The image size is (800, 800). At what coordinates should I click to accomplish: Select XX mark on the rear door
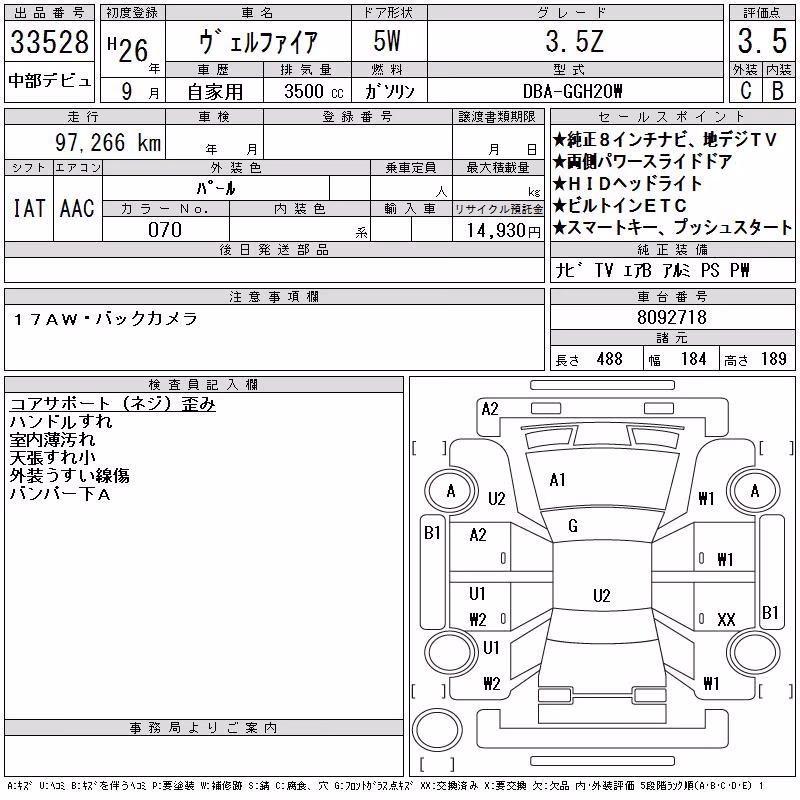[x=726, y=619]
